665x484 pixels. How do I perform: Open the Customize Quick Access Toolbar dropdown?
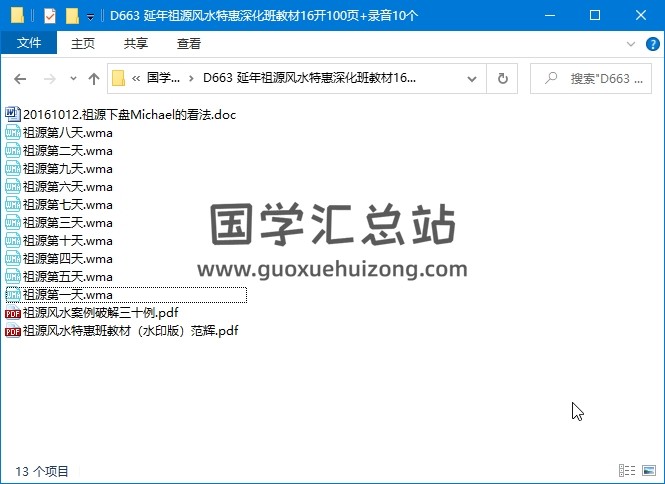click(x=90, y=16)
